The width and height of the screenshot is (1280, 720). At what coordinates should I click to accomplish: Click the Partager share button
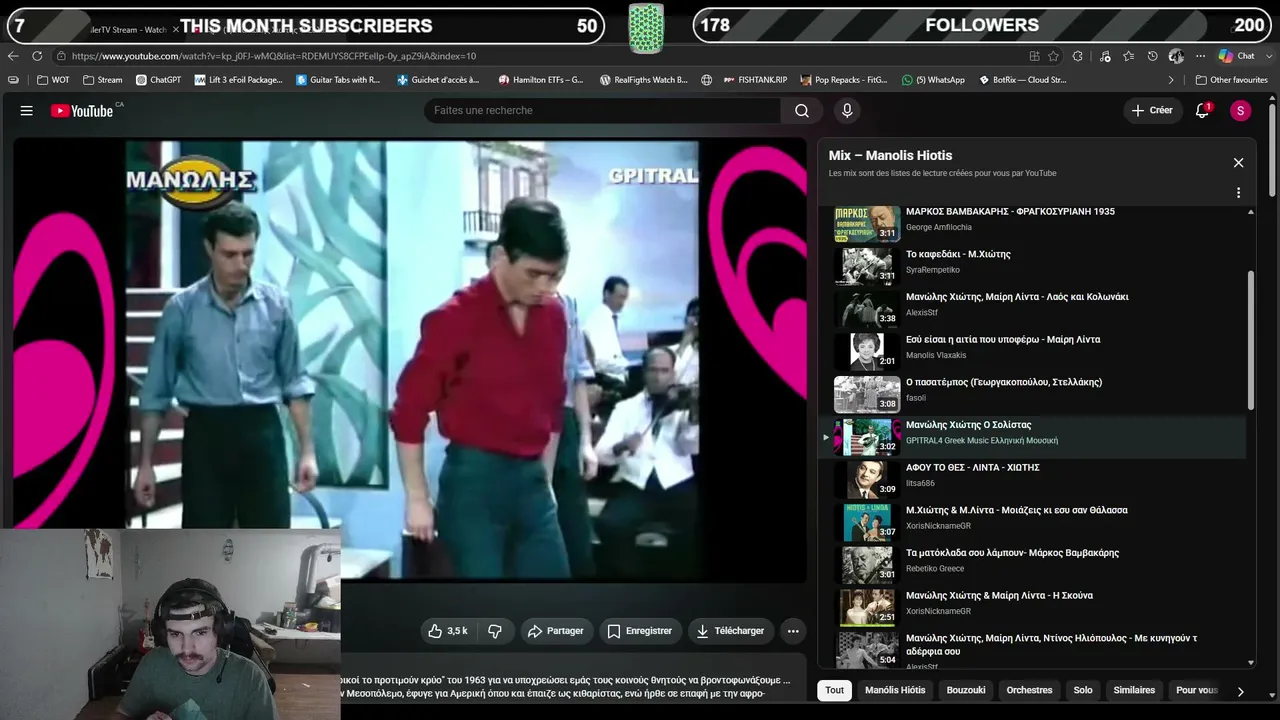(555, 631)
